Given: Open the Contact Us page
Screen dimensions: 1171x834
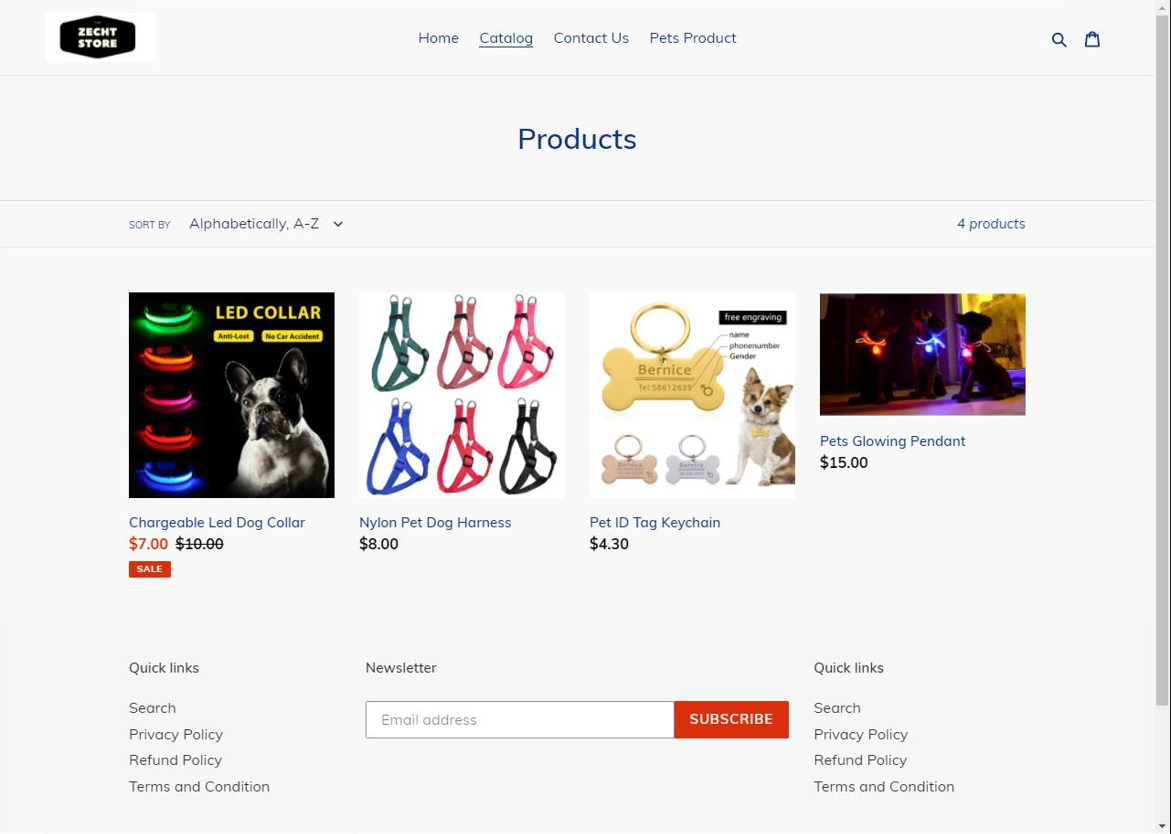Looking at the screenshot, I should point(591,38).
